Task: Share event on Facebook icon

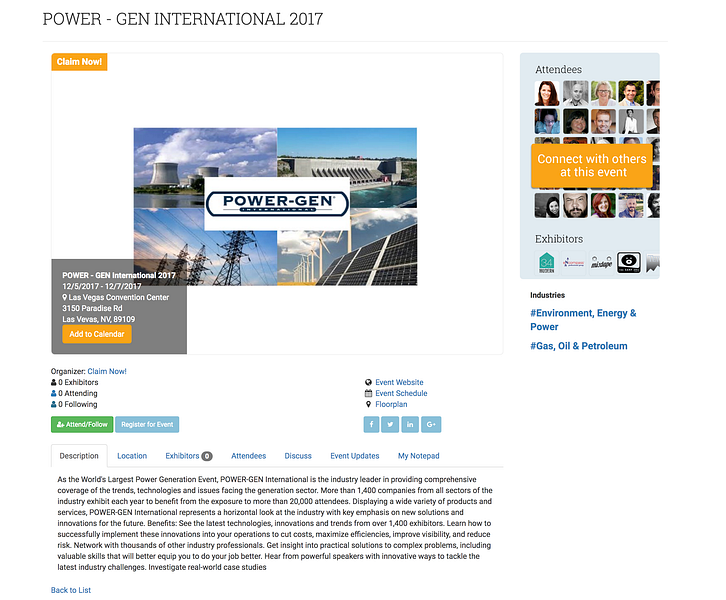Action: coord(371,424)
